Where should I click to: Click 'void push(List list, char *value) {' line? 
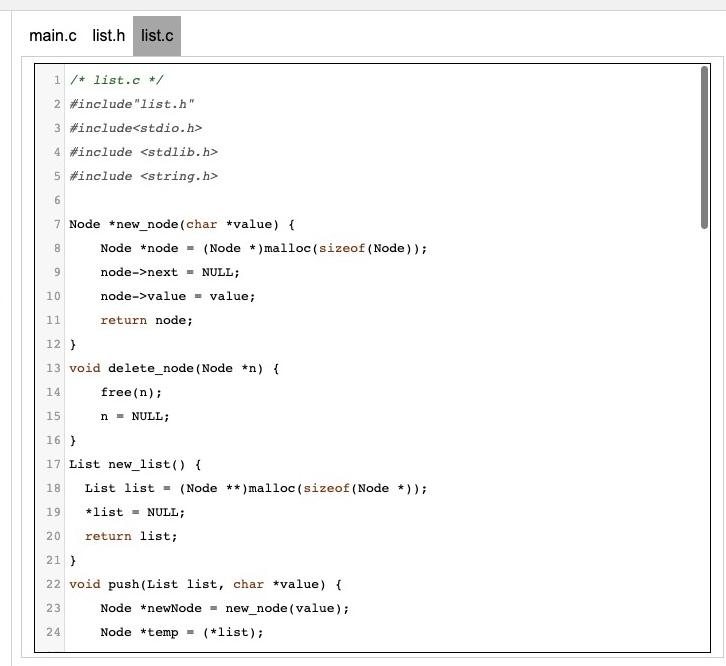pos(206,584)
